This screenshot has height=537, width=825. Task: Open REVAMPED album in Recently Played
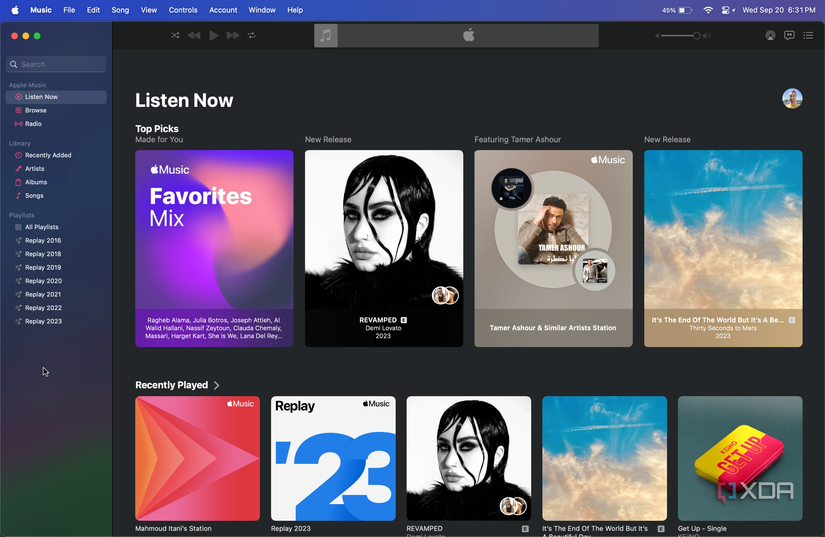tap(469, 458)
